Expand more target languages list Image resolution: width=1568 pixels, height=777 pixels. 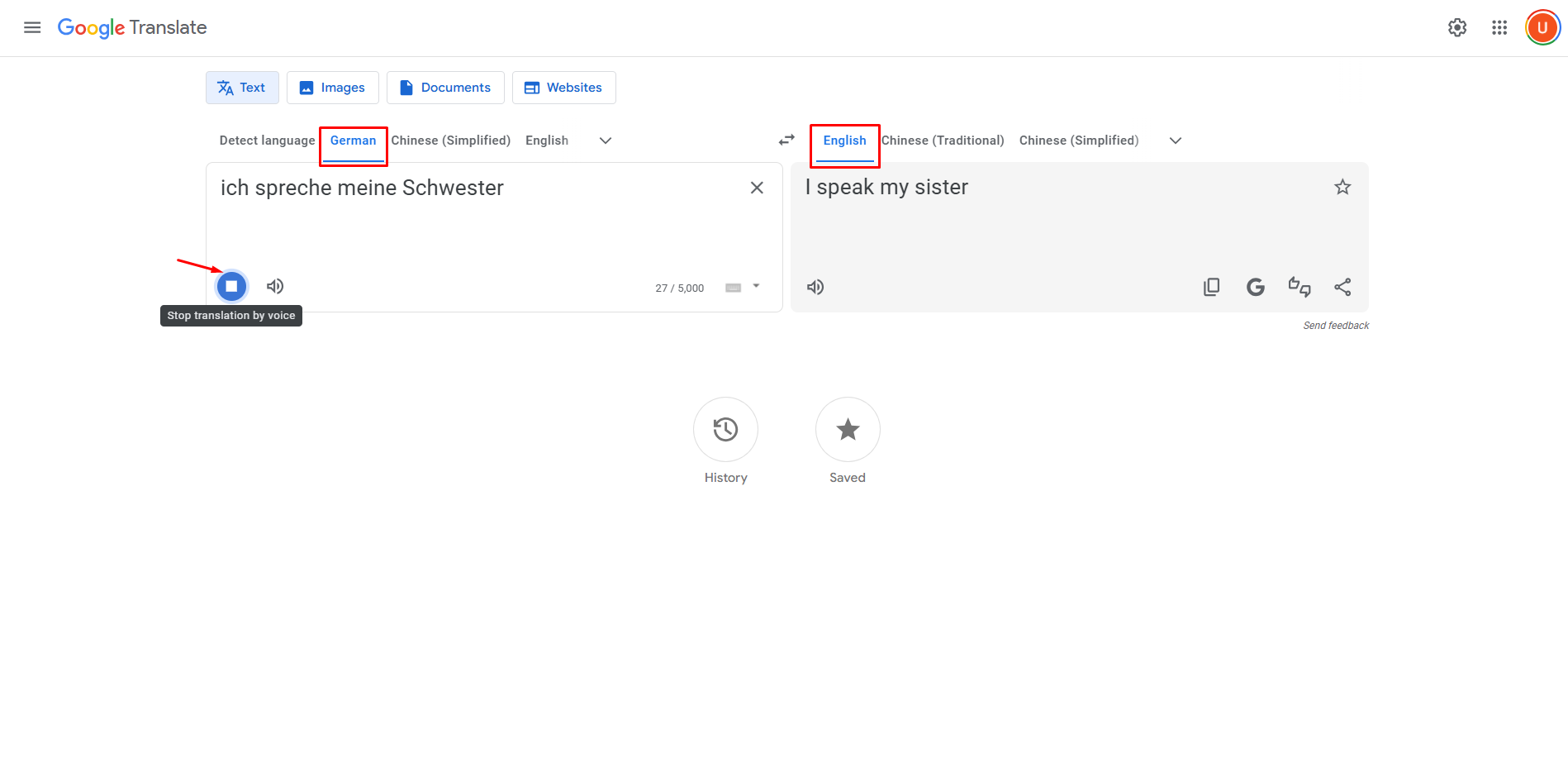point(1176,141)
